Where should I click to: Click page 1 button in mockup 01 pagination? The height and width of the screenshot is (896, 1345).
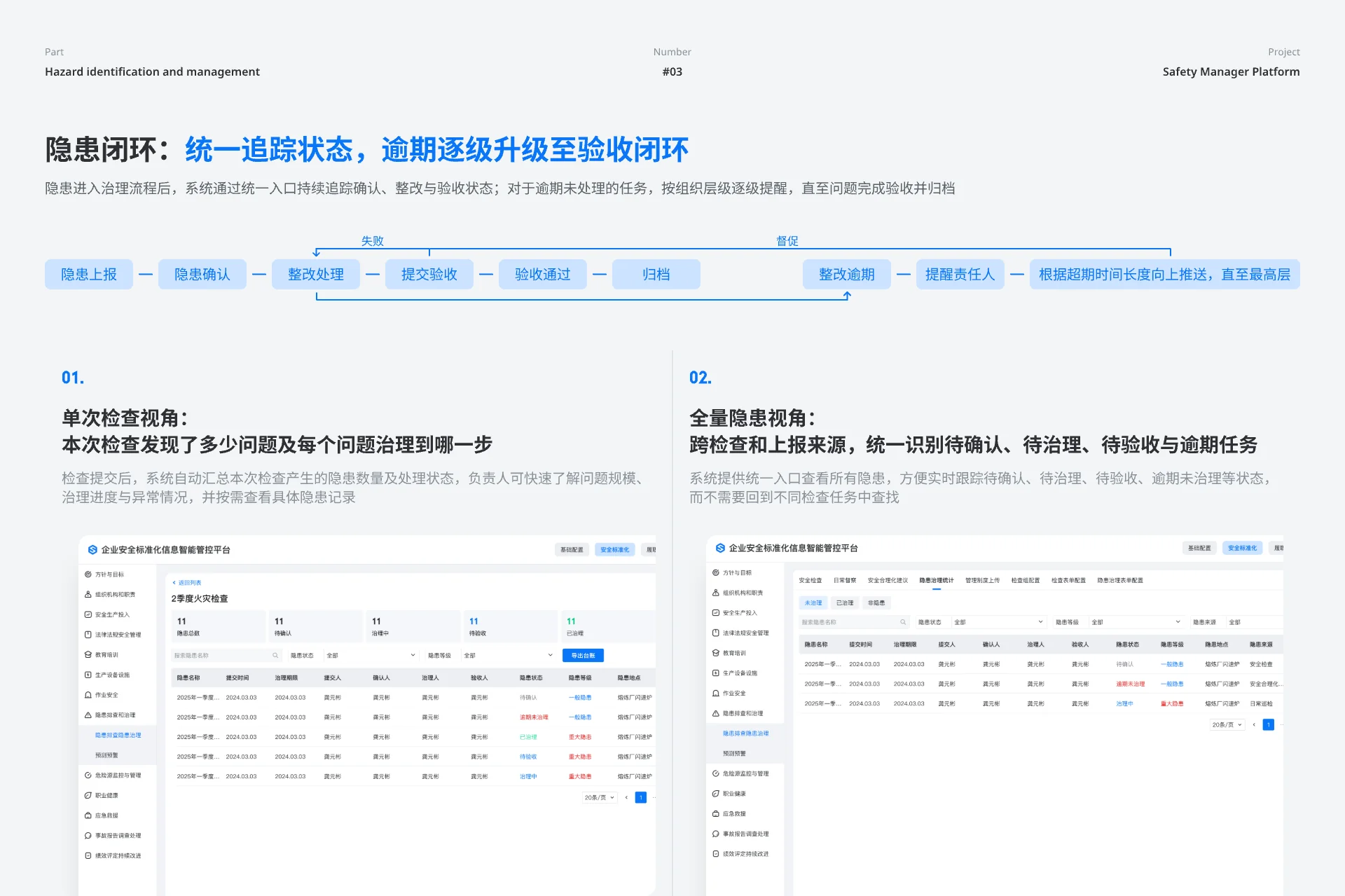pos(640,797)
